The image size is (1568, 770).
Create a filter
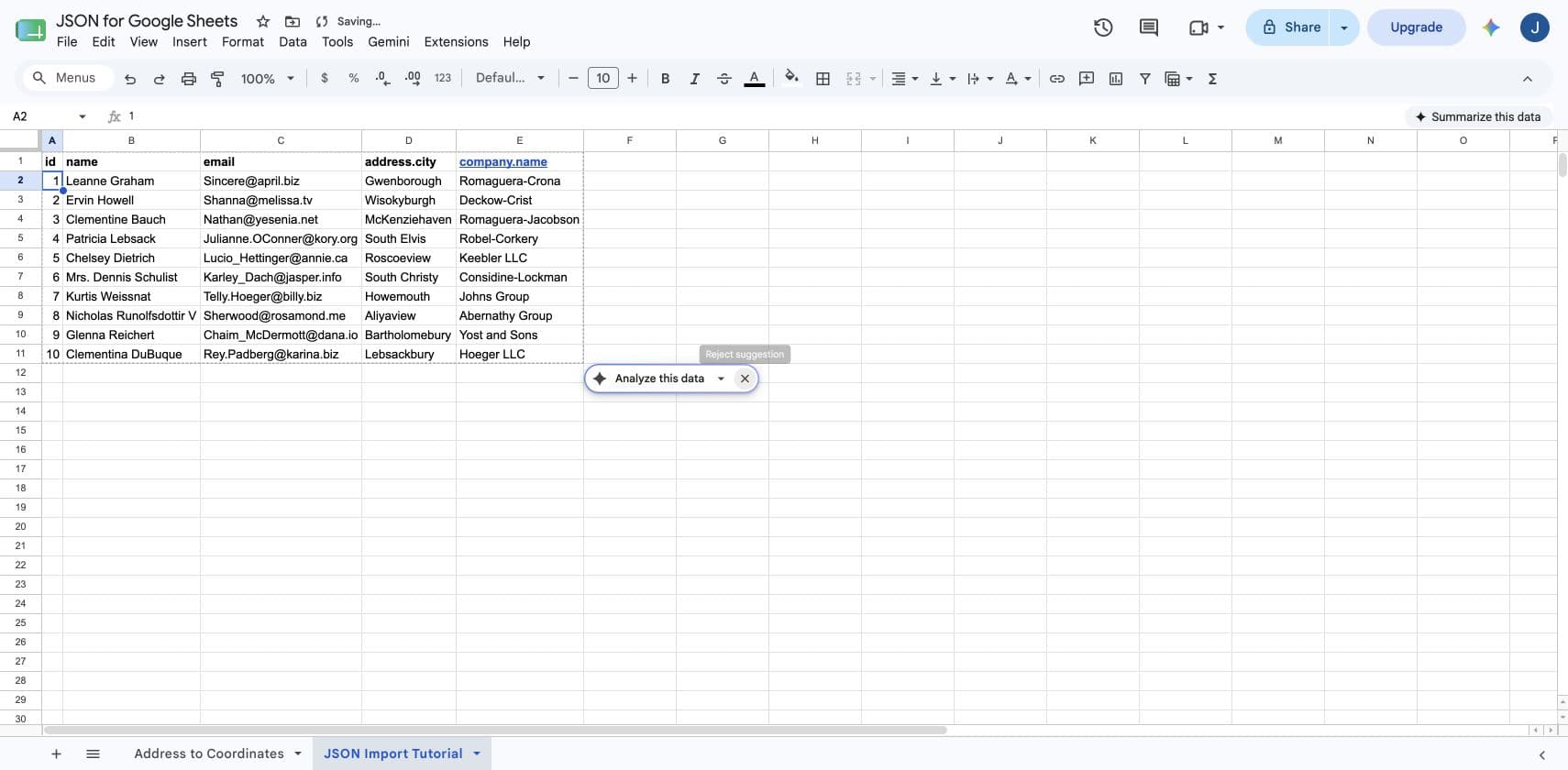(x=1145, y=79)
